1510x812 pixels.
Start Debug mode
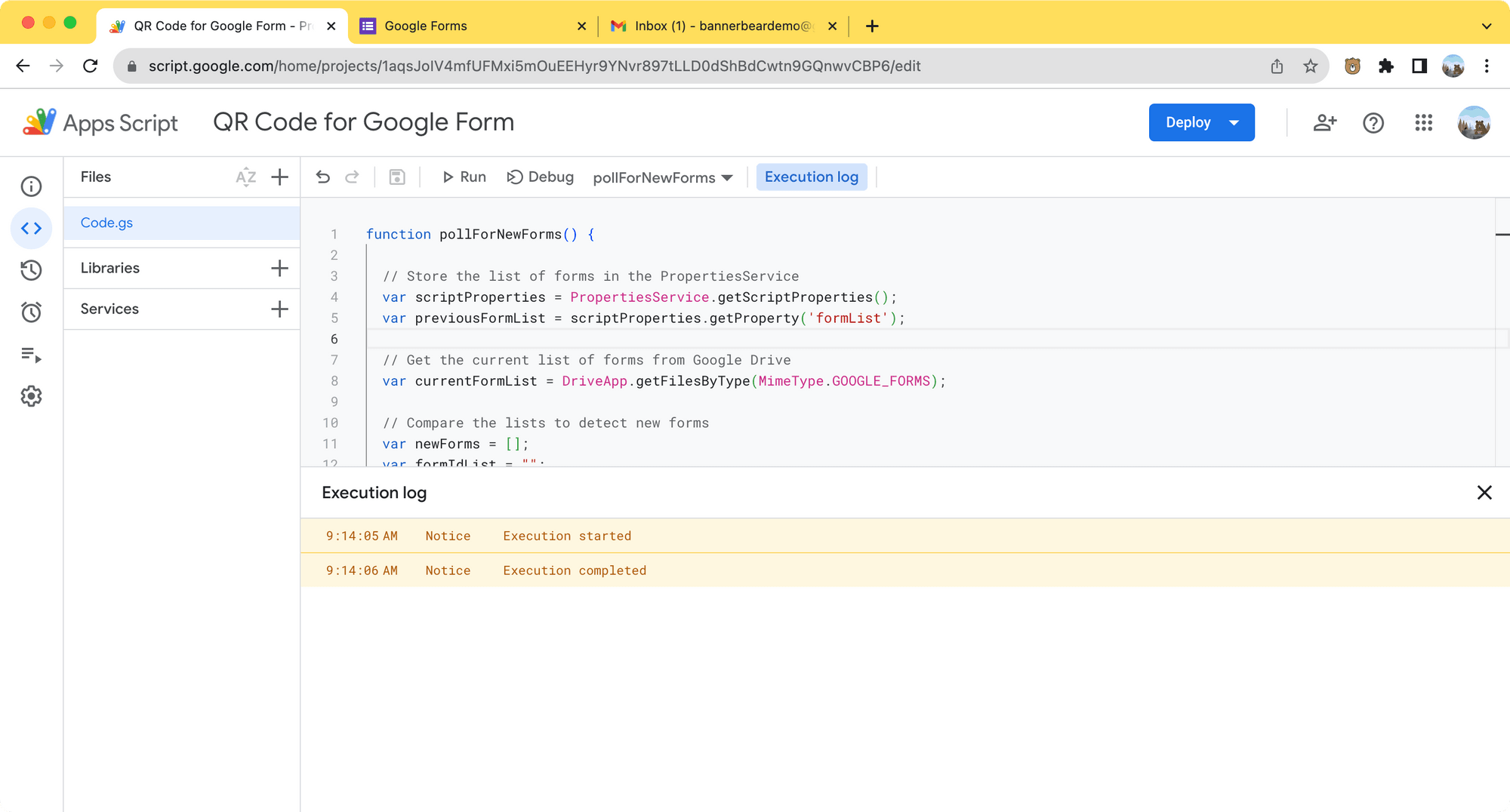point(540,177)
